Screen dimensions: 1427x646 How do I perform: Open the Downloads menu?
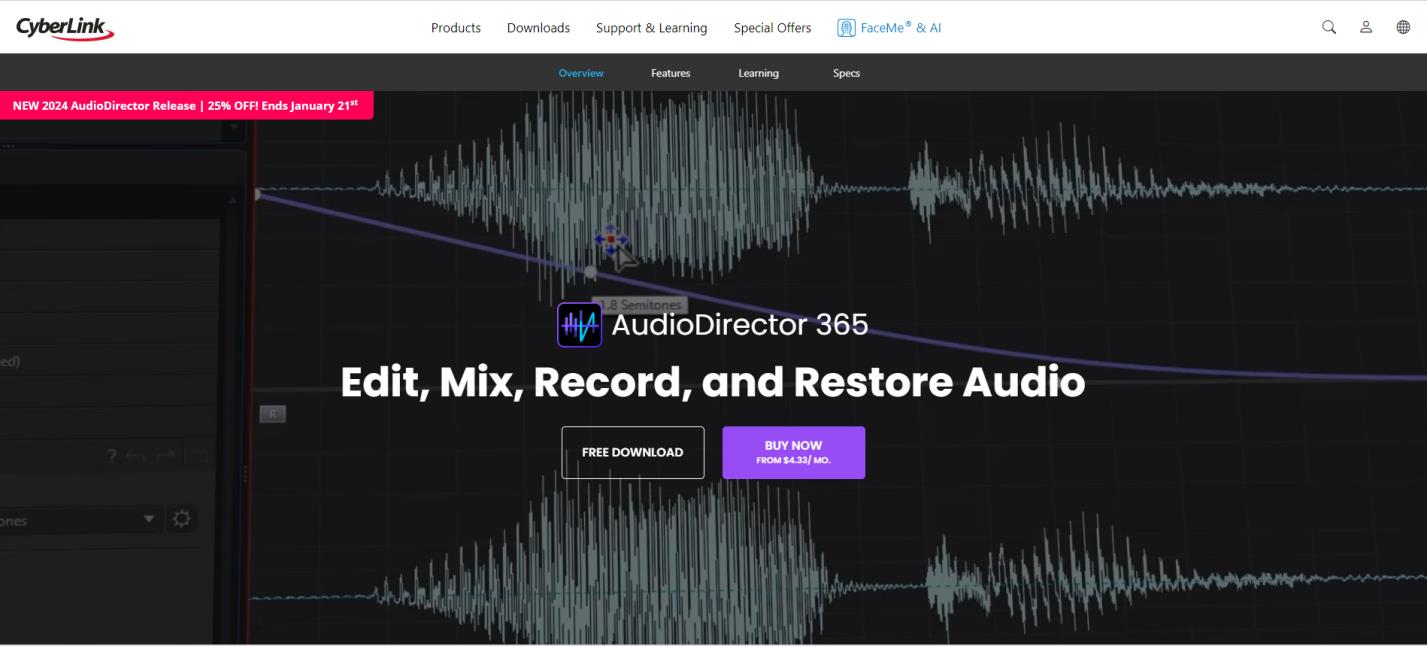coord(538,28)
